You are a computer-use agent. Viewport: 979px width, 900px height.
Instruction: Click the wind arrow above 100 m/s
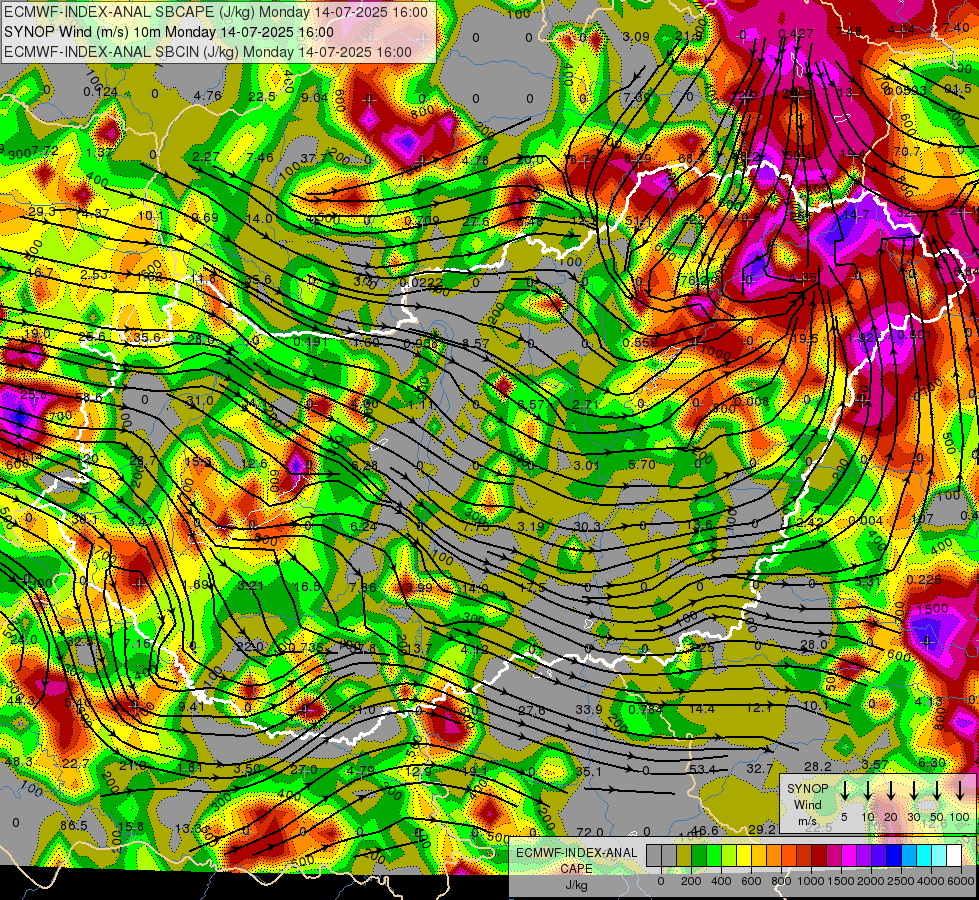click(x=960, y=790)
